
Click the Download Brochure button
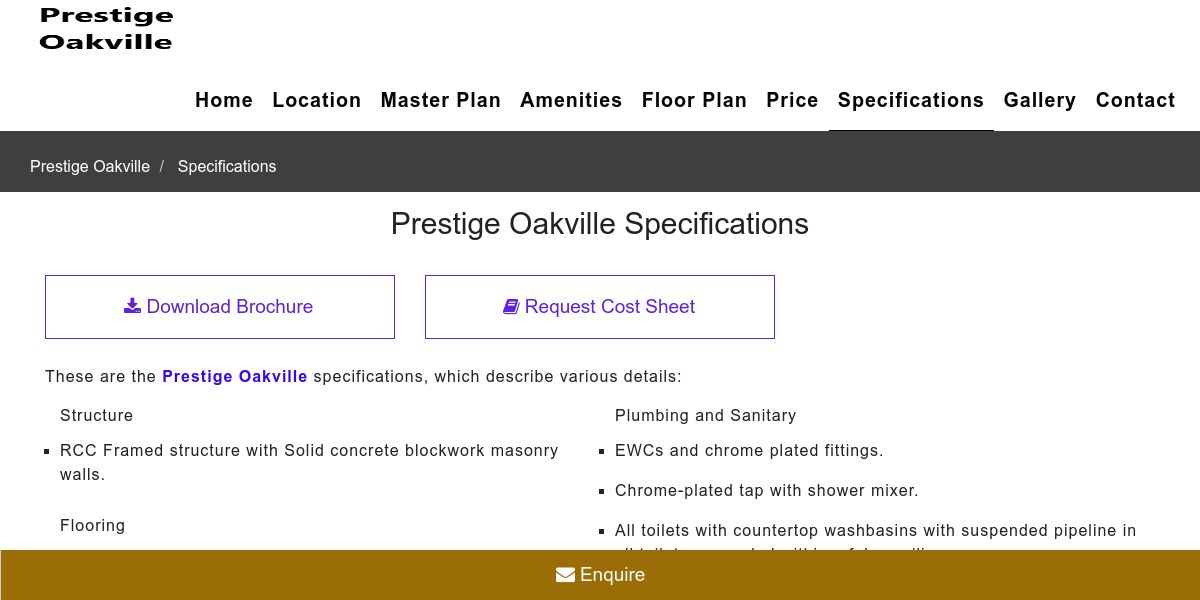tap(220, 307)
